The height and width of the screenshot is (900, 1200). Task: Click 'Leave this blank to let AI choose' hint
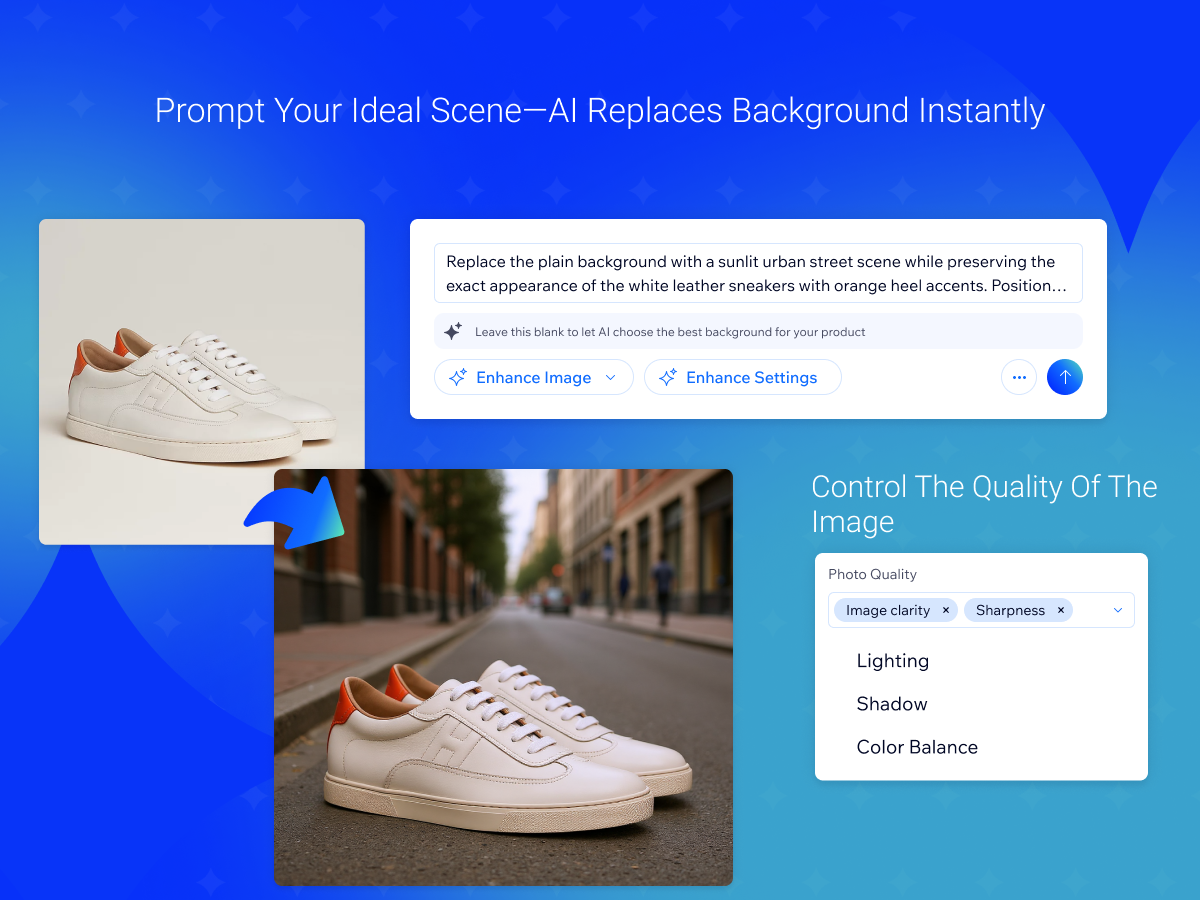point(670,332)
